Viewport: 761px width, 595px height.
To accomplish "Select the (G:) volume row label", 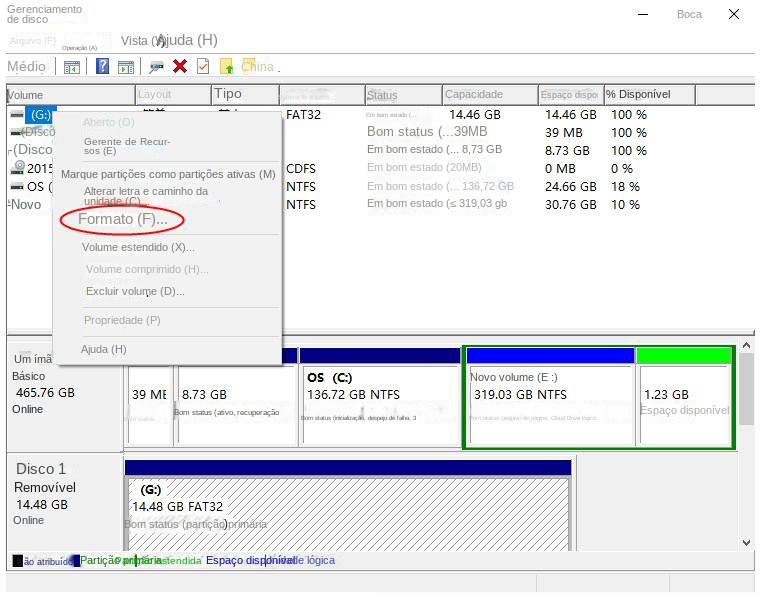I will coord(41,115).
